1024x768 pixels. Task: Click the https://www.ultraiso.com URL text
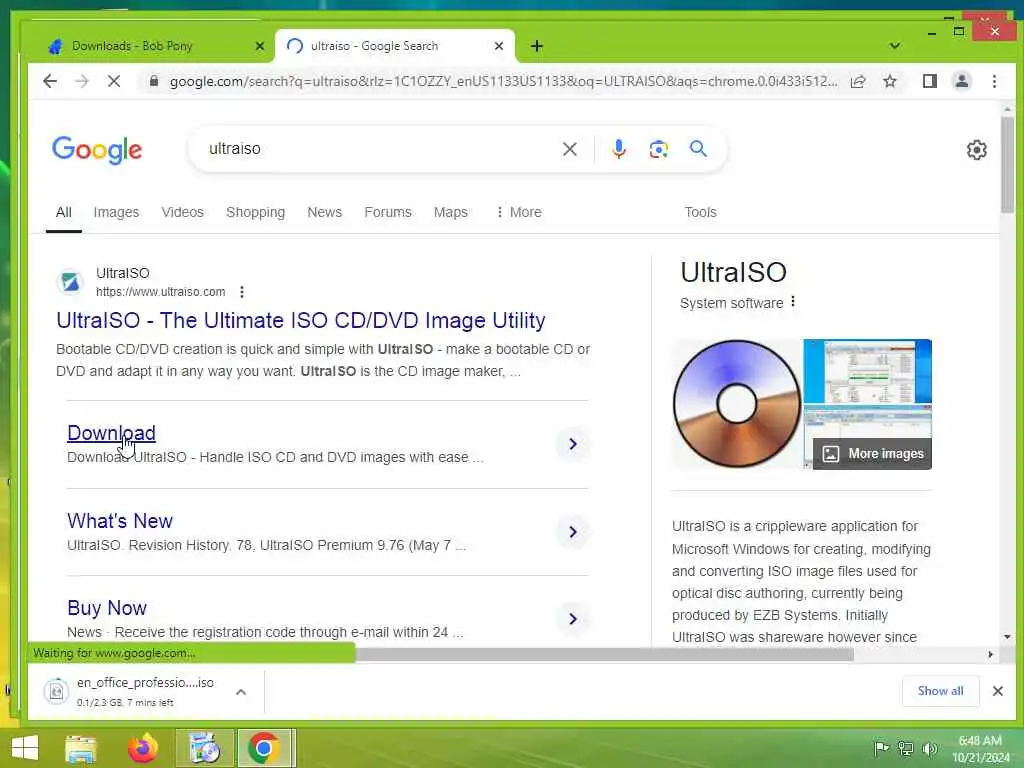(161, 292)
